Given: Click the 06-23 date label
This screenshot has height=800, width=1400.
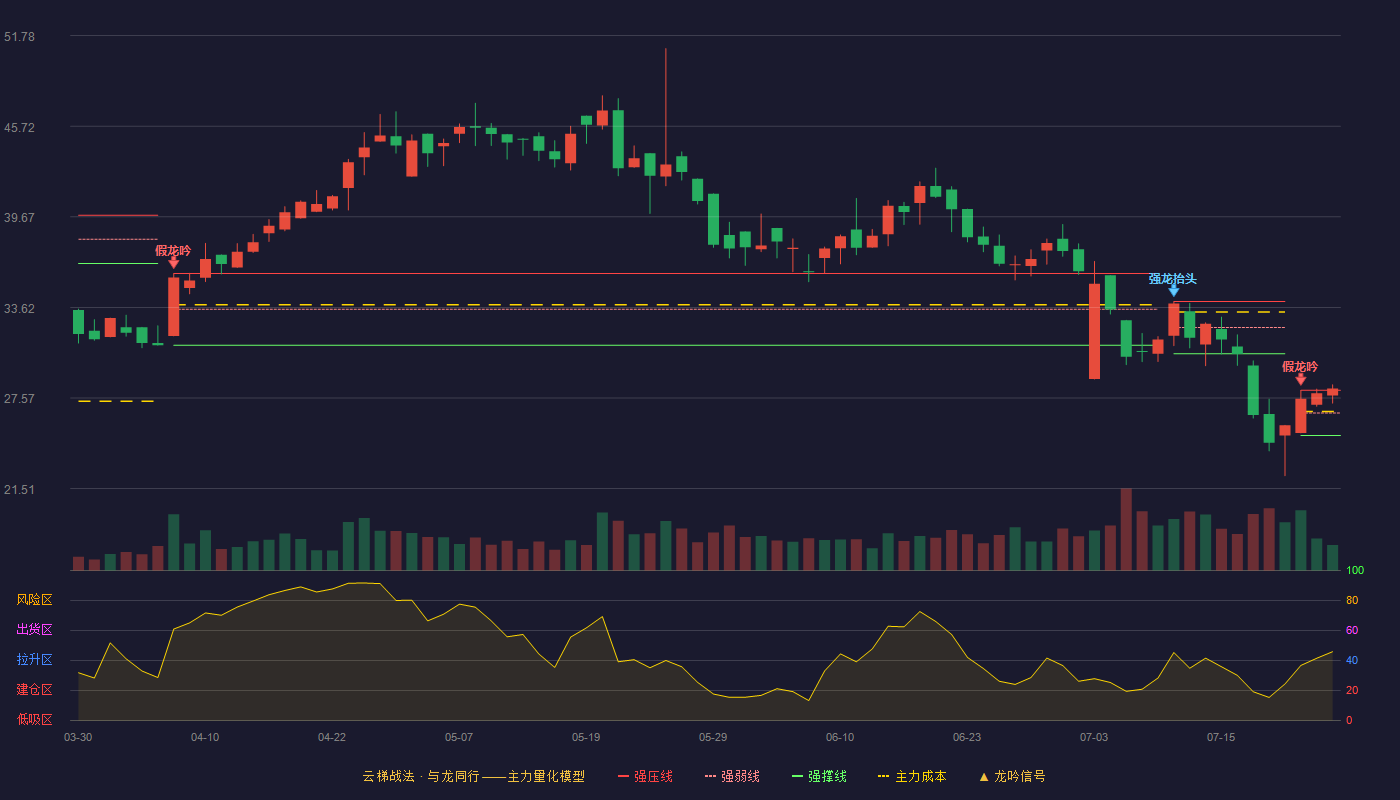Looking at the screenshot, I should (967, 737).
